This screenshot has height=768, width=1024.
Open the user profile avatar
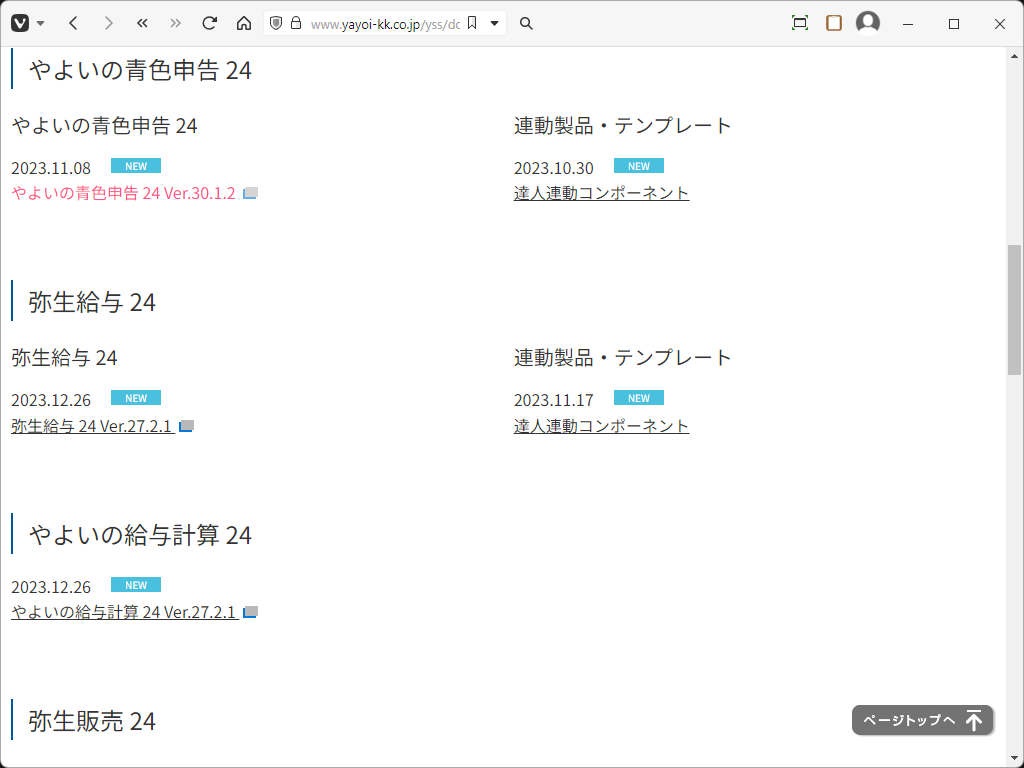point(867,23)
